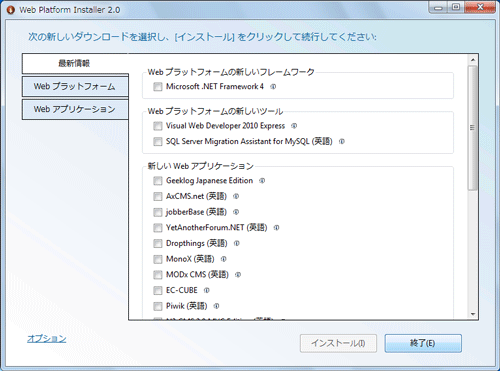Tick the AxCMS.net checkbox
Image resolution: width=500 pixels, height=371 pixels.
[x=158, y=196]
